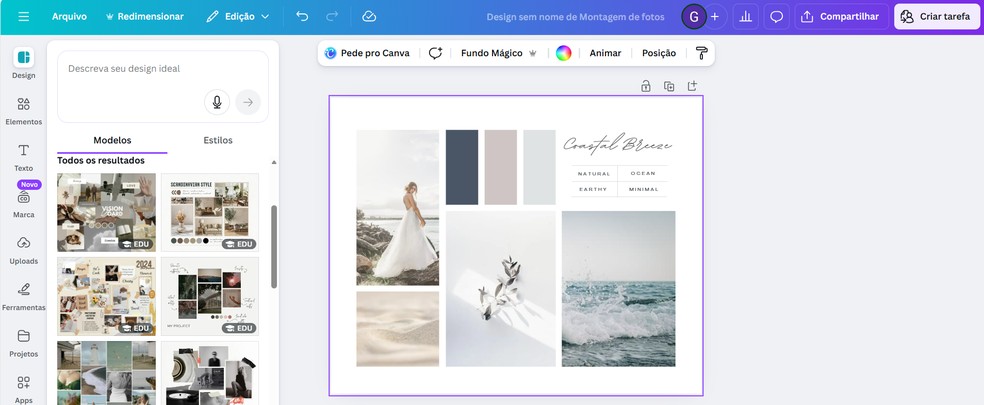Click scroll-up arrow in templates panel

click(274, 162)
